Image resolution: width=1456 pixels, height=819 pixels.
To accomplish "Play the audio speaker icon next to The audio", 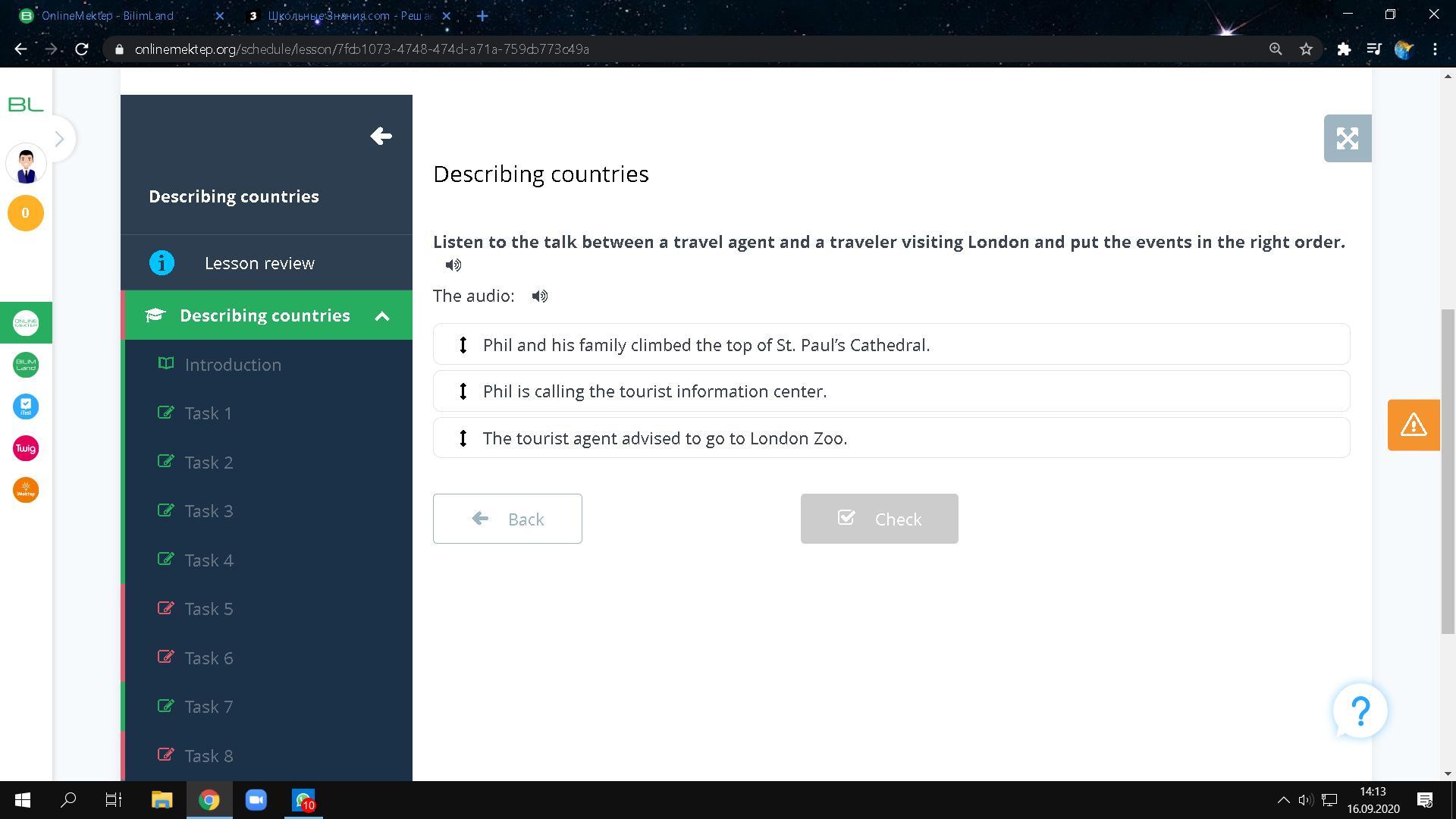I will coord(539,297).
